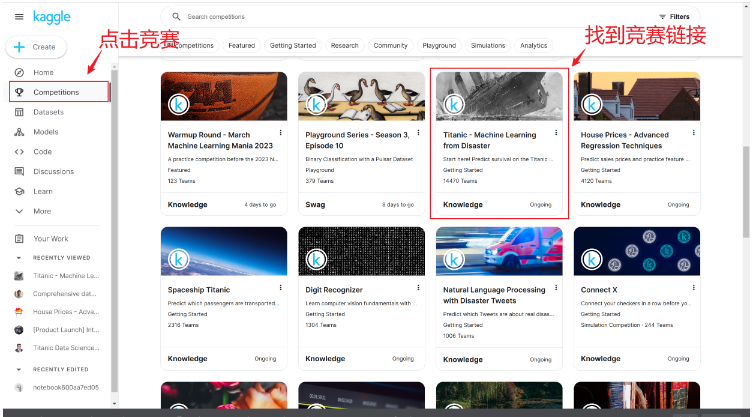Click the Datasets table icon in sidebar
The height and width of the screenshot is (417, 753).
pos(19,112)
